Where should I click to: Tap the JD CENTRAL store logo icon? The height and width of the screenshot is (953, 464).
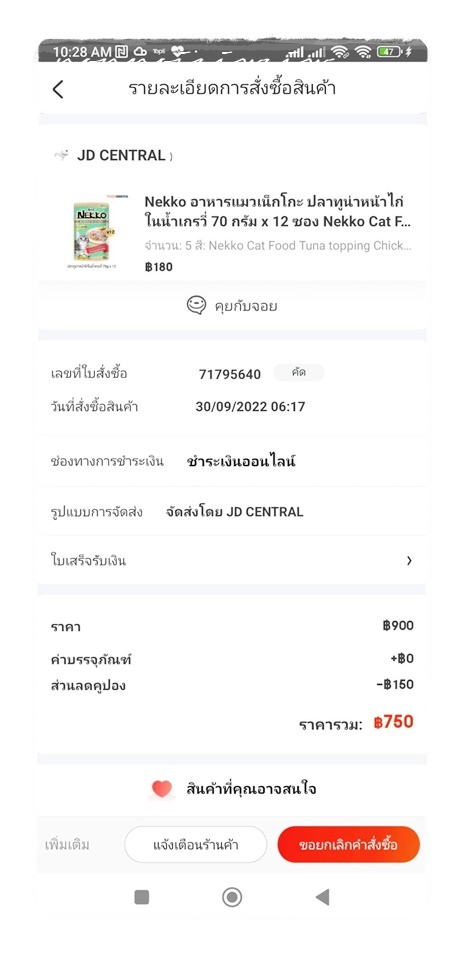[61, 155]
